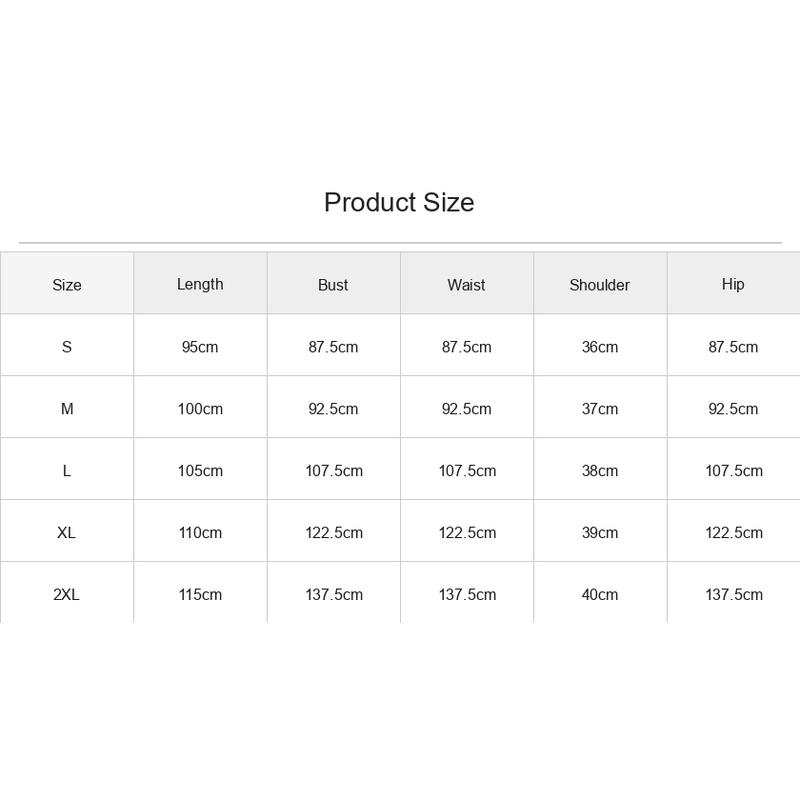The image size is (800, 800).
Task: Click the Length column header
Action: (x=200, y=284)
